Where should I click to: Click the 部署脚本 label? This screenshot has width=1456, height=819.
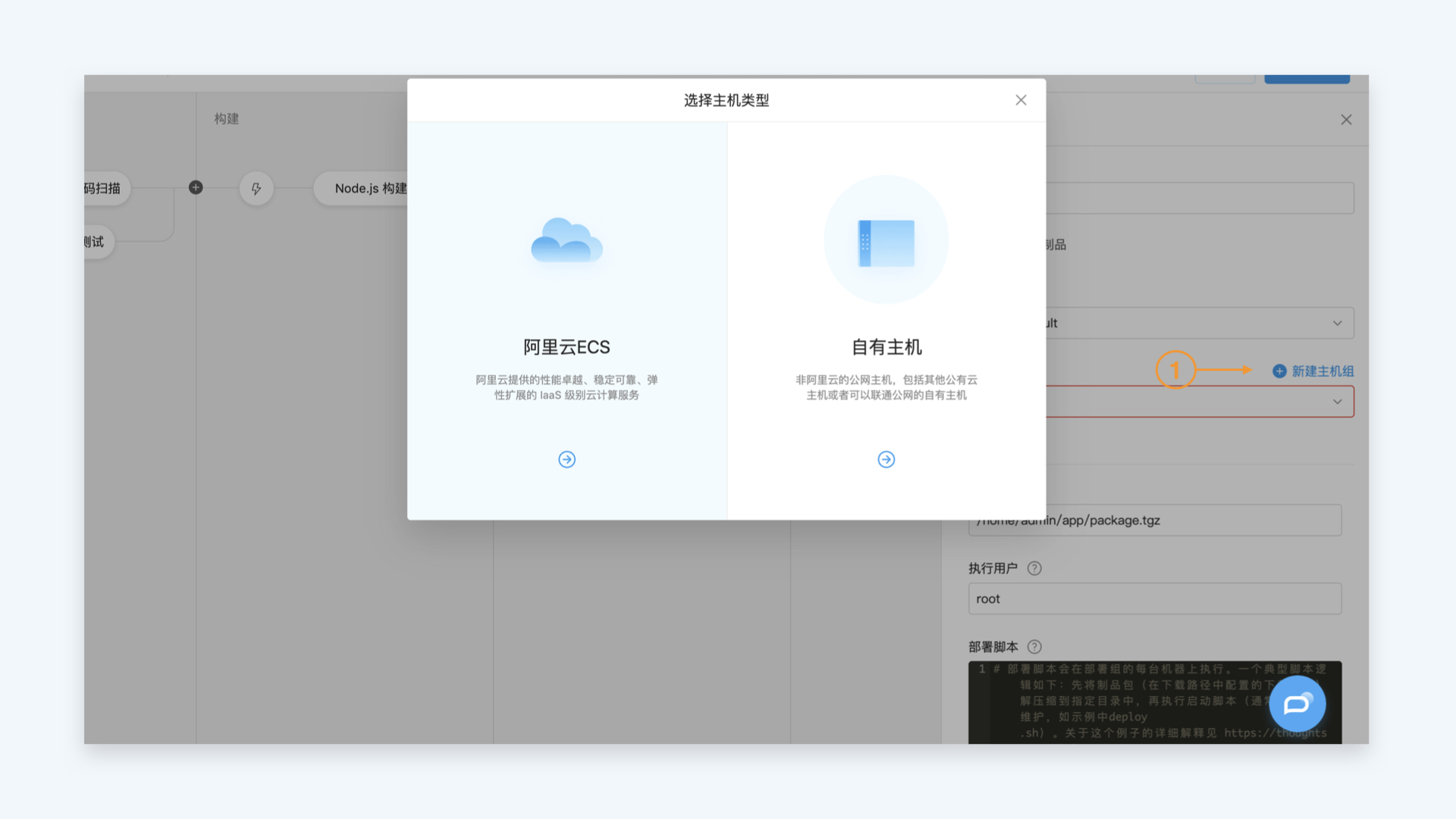pyautogui.click(x=993, y=647)
